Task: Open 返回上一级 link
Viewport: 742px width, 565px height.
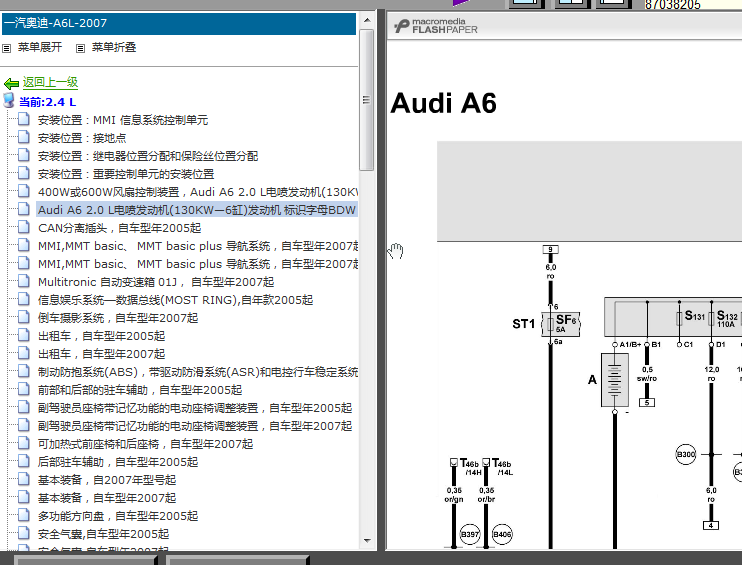Action: 50,82
